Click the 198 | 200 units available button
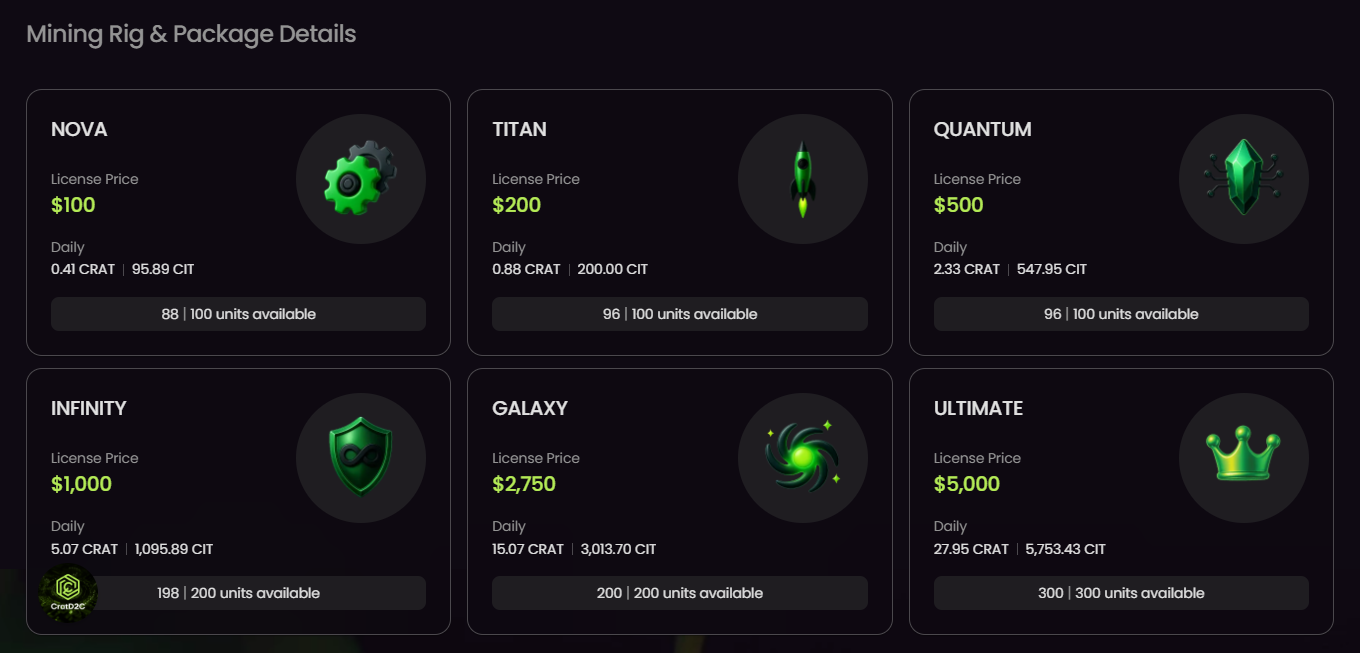Image resolution: width=1360 pixels, height=653 pixels. click(x=240, y=593)
